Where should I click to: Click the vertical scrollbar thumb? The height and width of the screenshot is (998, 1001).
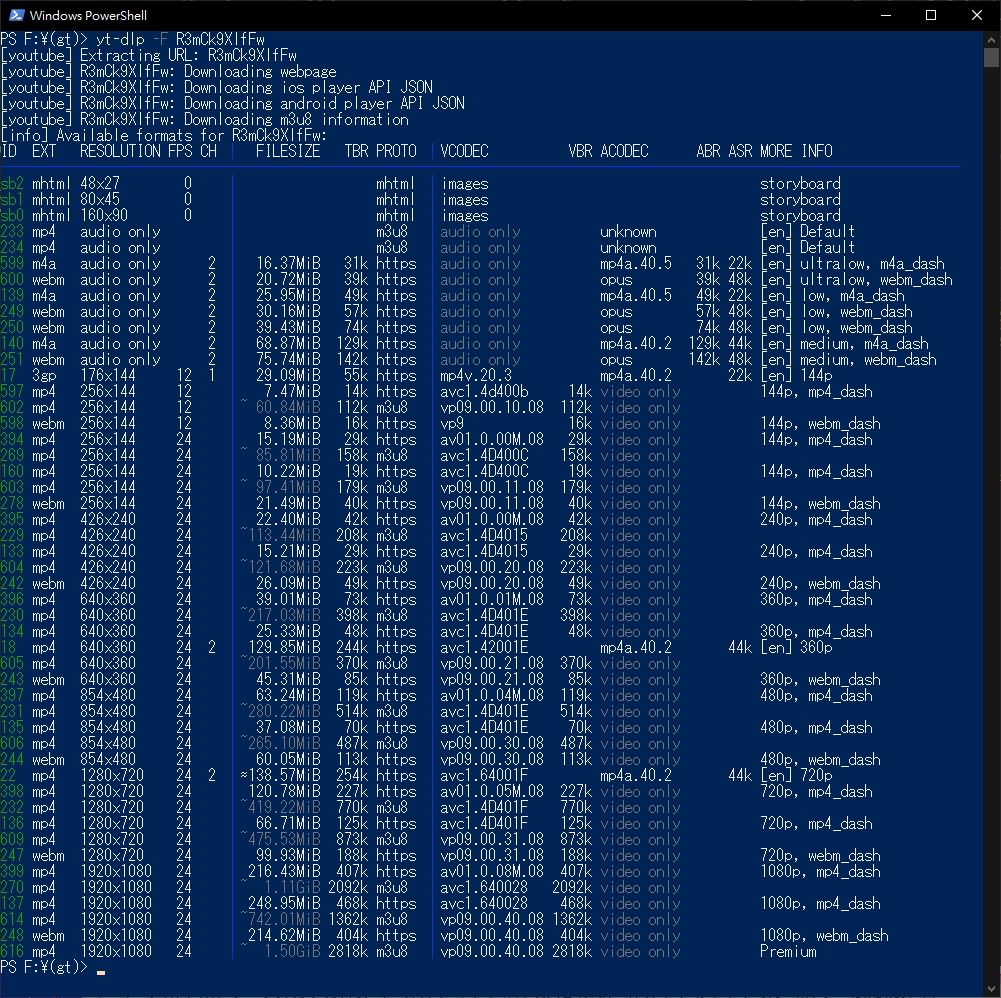[x=991, y=57]
